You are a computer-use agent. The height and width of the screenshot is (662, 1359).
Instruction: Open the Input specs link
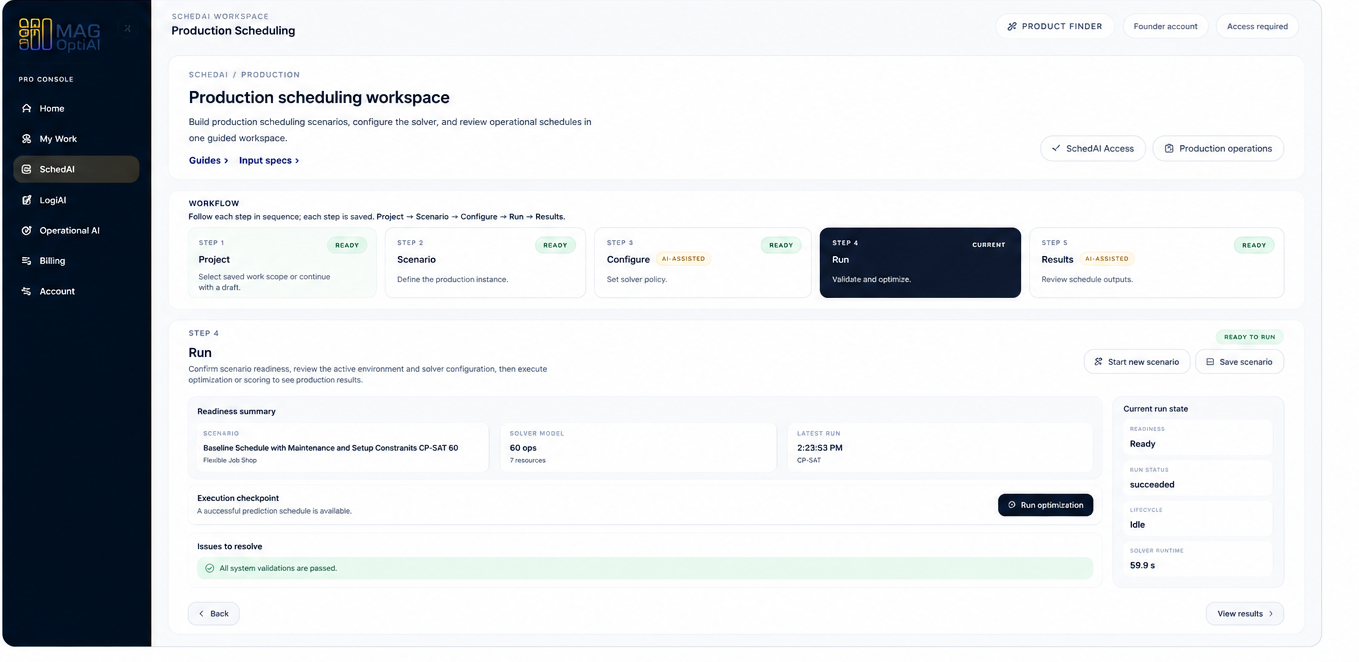click(x=269, y=160)
